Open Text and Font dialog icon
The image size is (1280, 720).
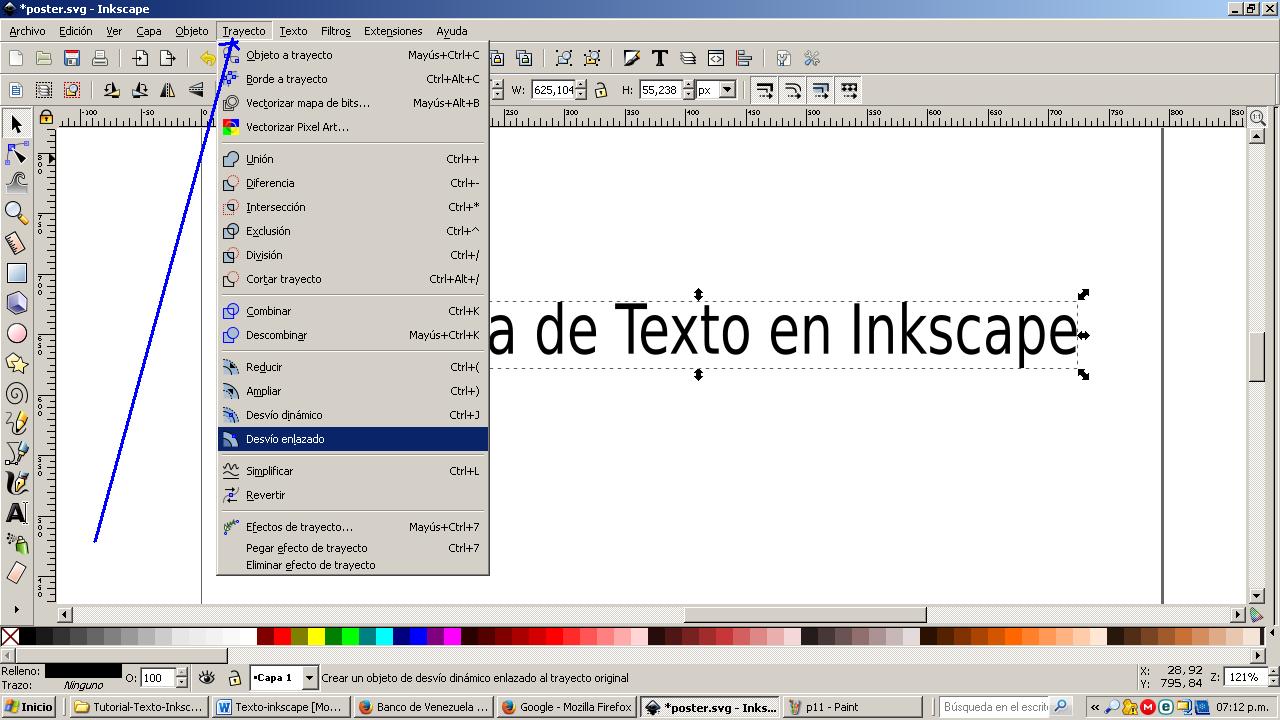click(x=660, y=58)
